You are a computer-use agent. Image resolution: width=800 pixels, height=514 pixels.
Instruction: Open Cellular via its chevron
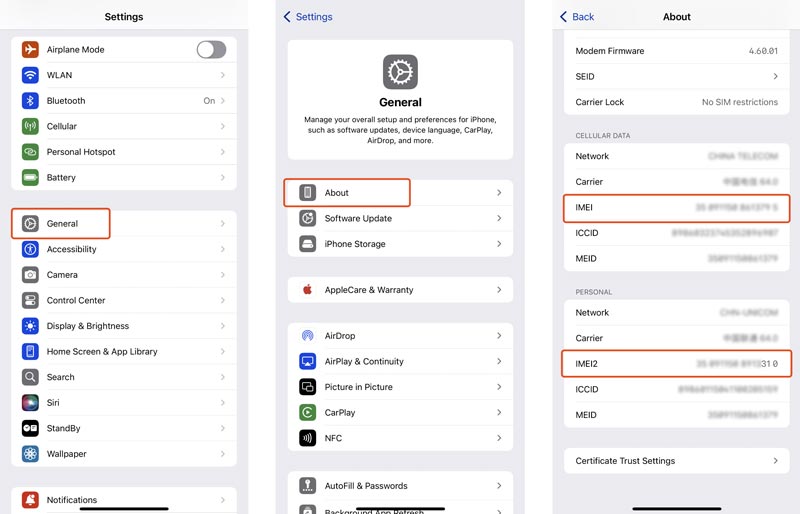pos(223,126)
